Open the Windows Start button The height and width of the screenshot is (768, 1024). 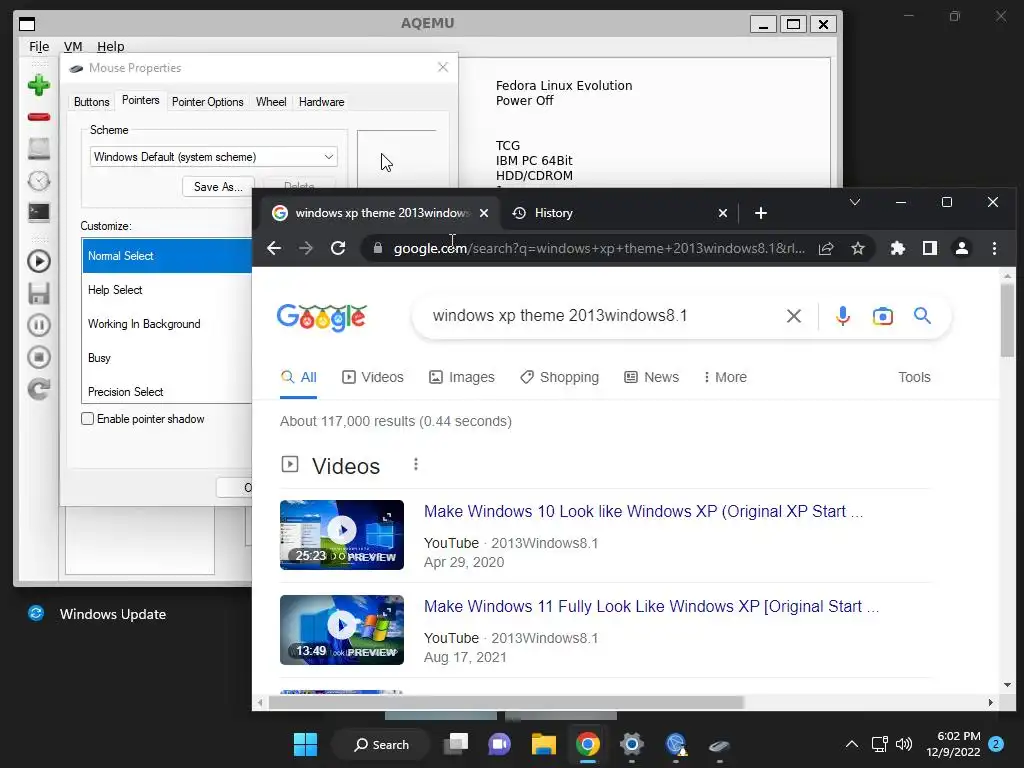(x=305, y=744)
